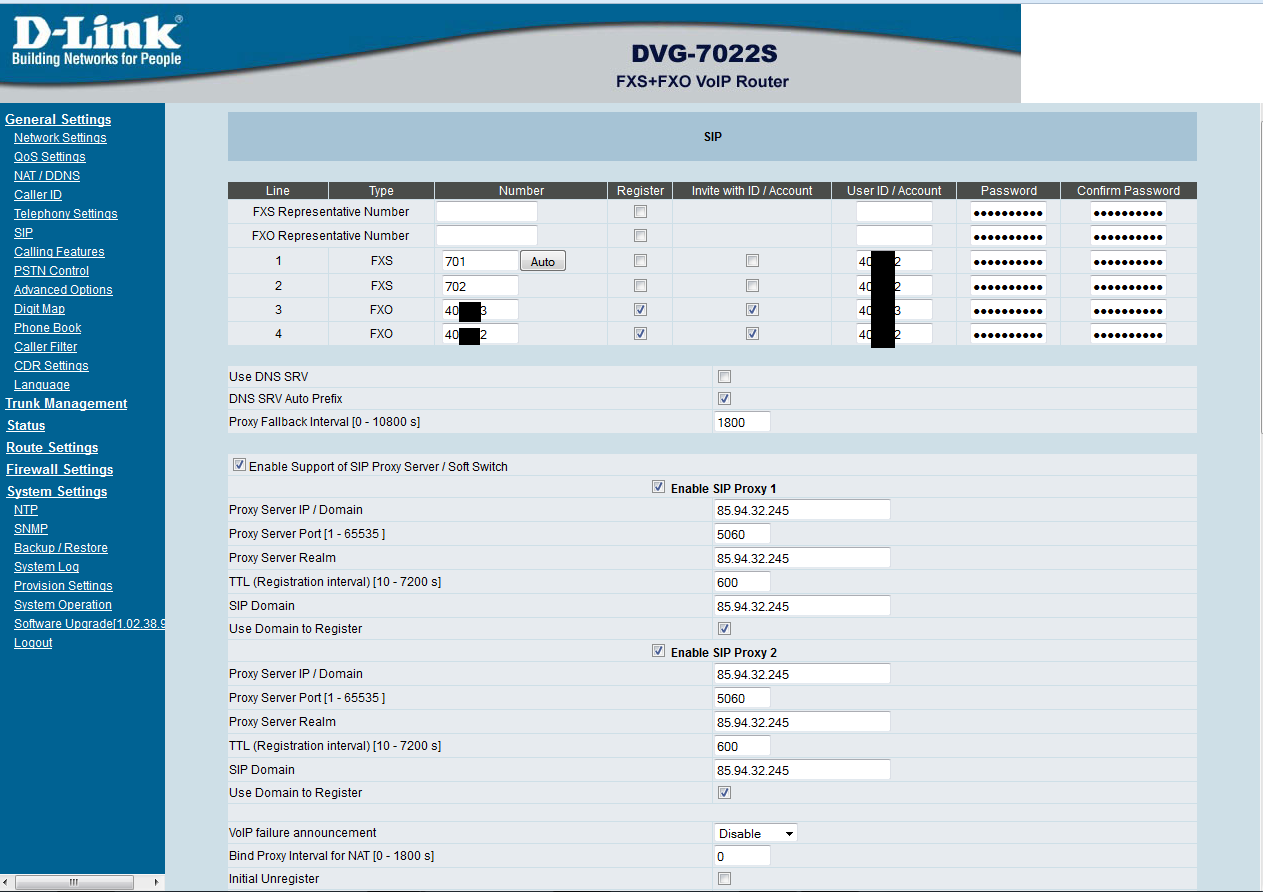
Task: Open Caller Filter page
Action: [45, 347]
